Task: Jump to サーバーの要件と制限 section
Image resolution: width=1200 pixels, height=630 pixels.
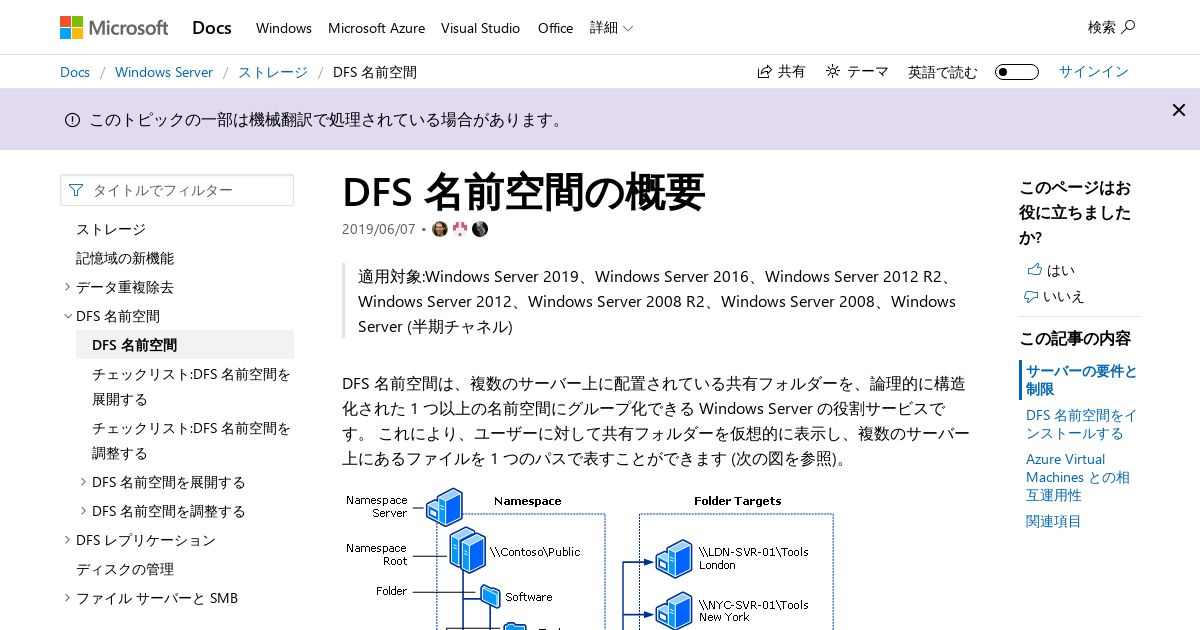Action: (x=1081, y=380)
